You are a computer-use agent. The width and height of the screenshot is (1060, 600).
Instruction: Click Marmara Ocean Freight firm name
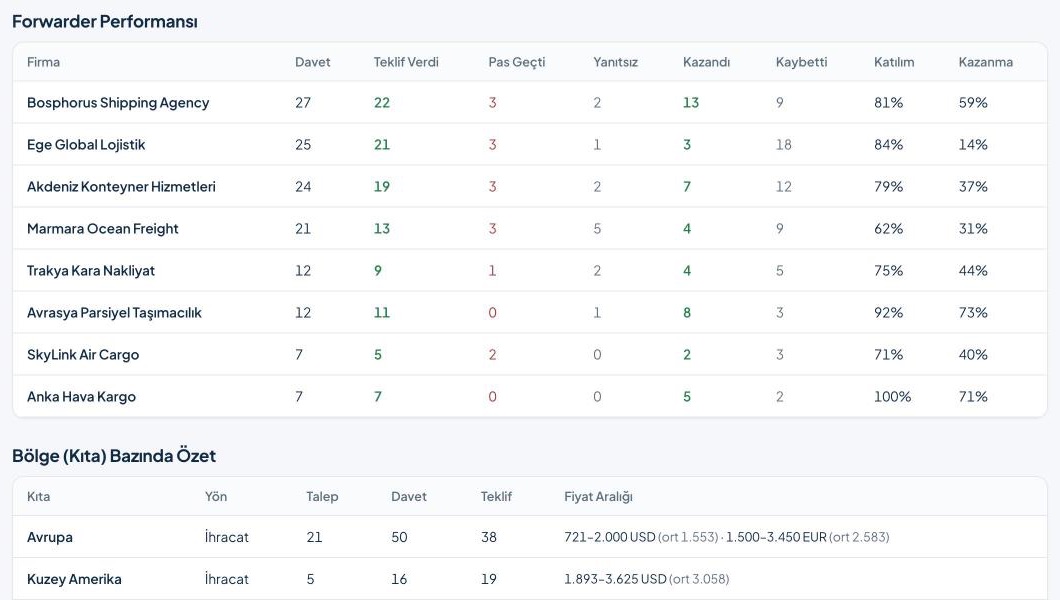103,228
